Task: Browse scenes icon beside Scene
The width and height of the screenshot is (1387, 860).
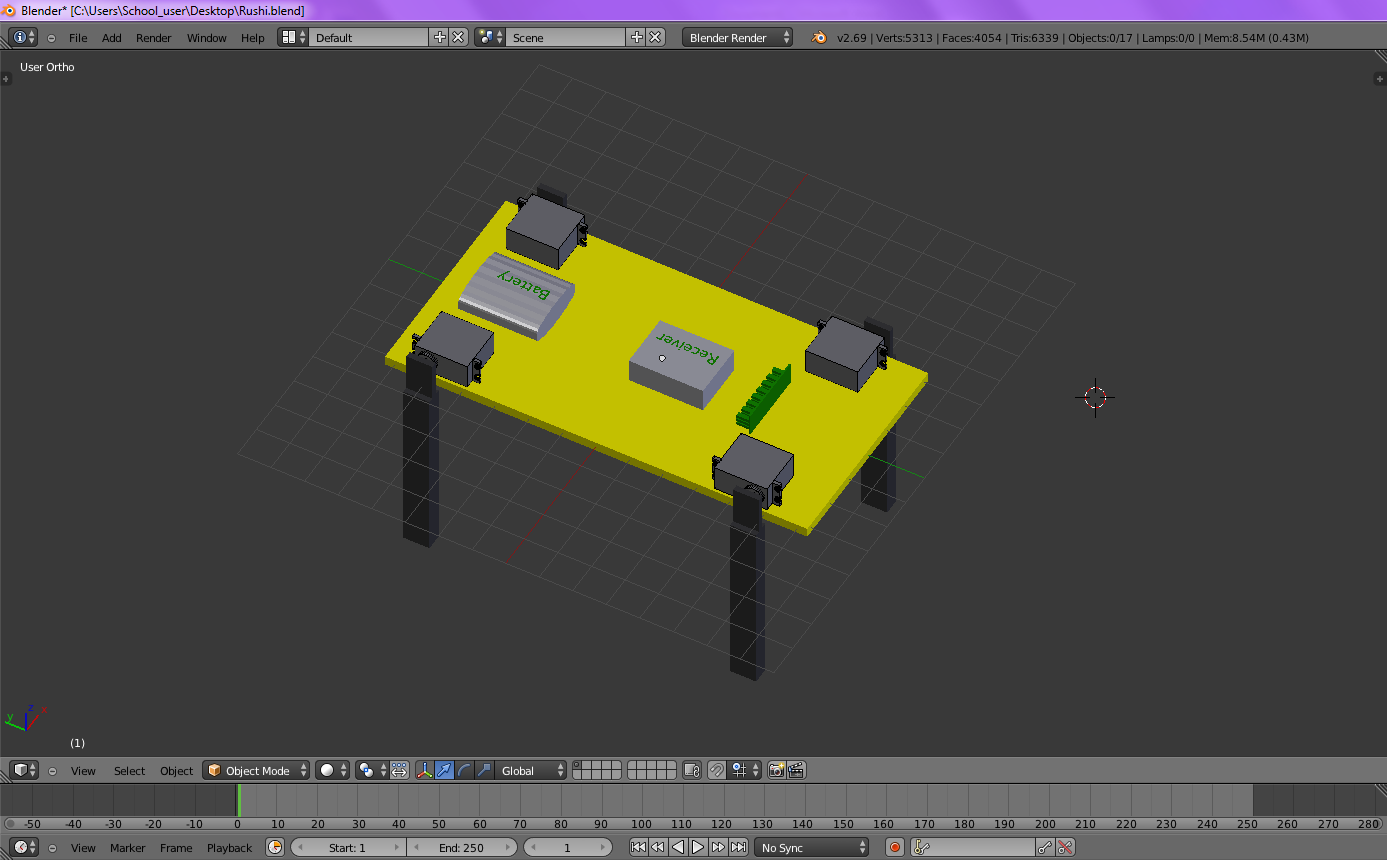Action: point(490,37)
